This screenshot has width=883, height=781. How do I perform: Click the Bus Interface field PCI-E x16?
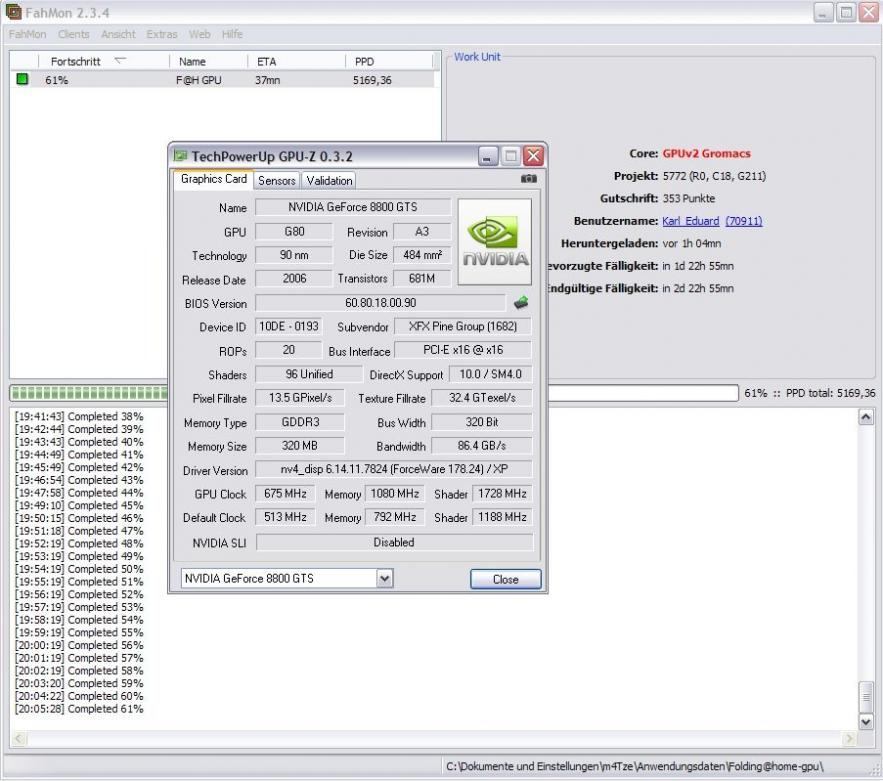(x=462, y=350)
